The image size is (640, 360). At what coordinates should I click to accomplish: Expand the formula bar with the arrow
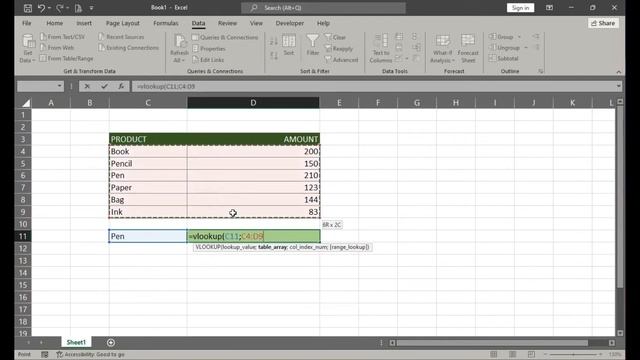[619, 86]
